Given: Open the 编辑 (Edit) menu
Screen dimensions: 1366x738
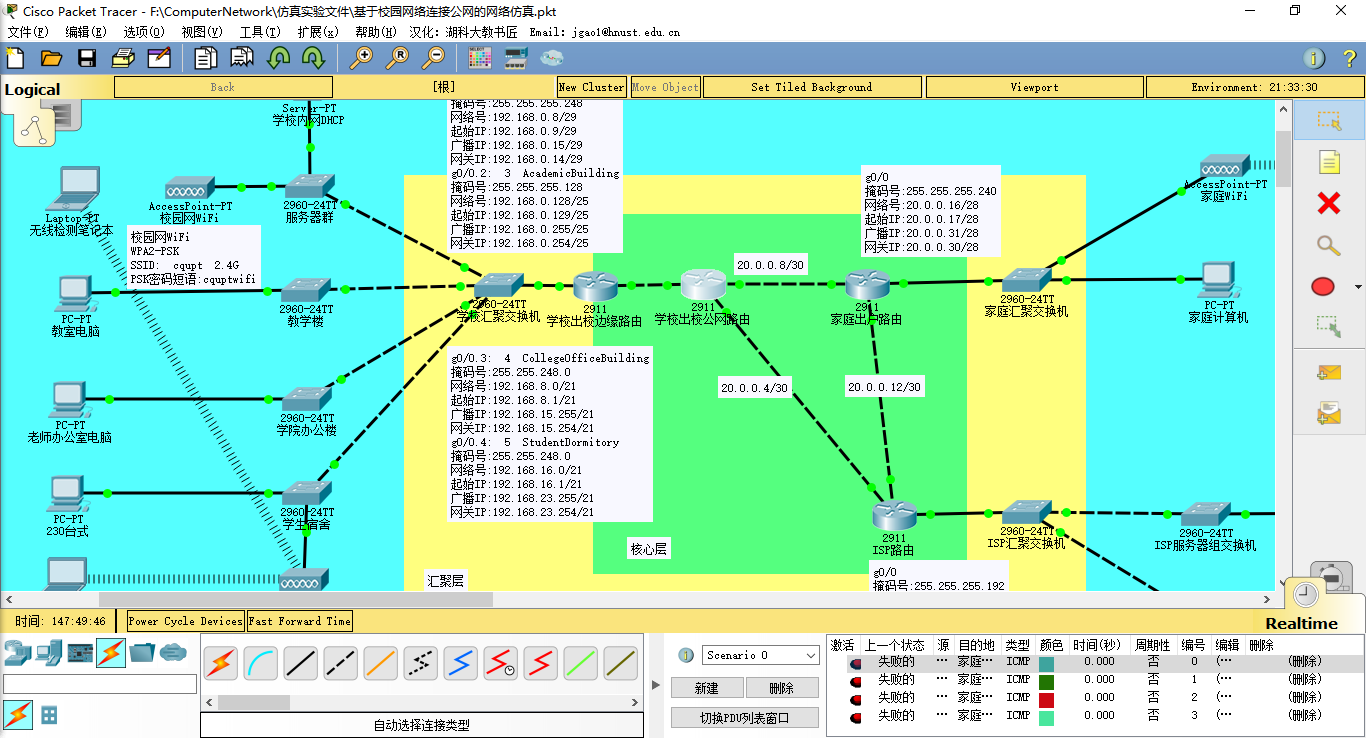Looking at the screenshot, I should pyautogui.click(x=86, y=32).
